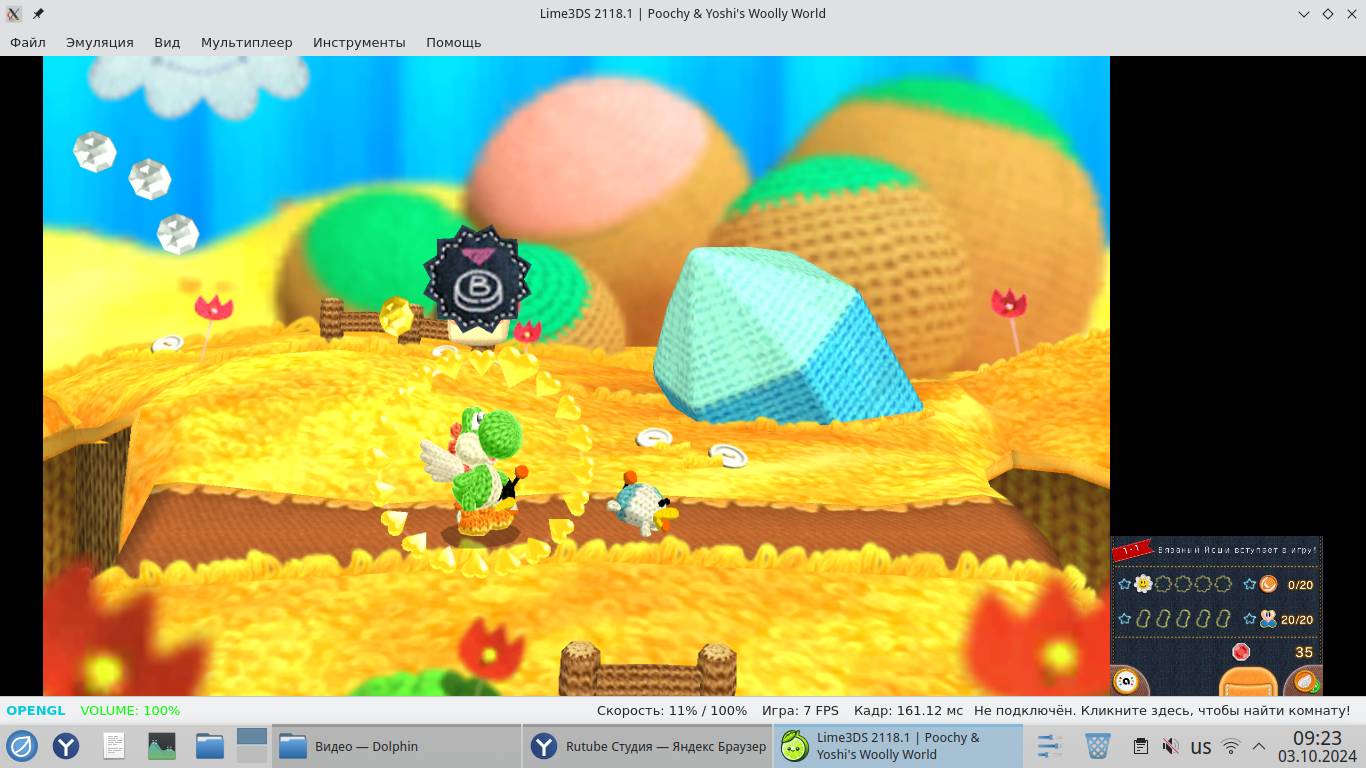This screenshot has width=1366, height=768.
Task: Click the yellow gem near the fence
Action: point(396,316)
